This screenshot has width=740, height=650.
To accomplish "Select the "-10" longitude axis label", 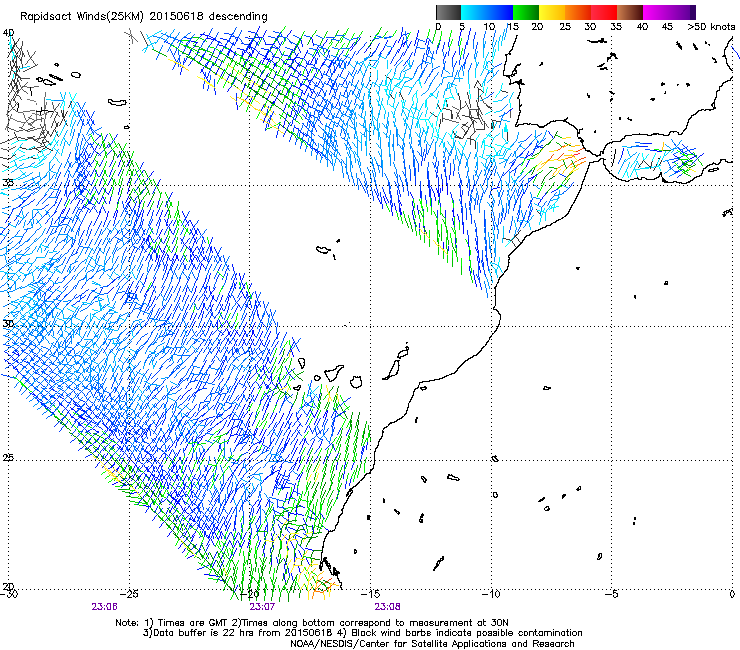I will coord(491,594).
